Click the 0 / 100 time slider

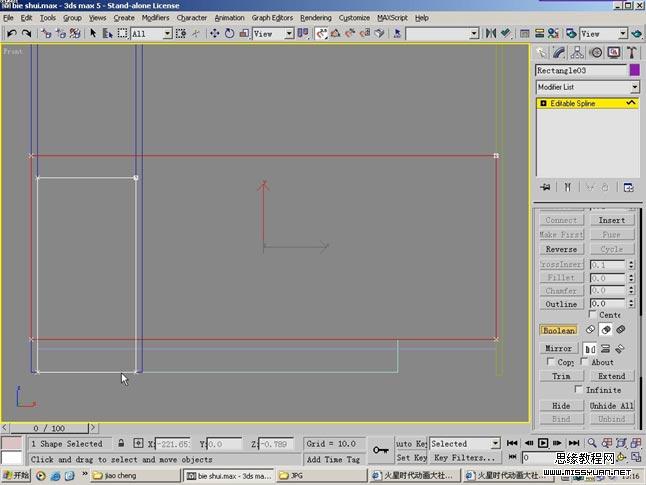point(49,428)
